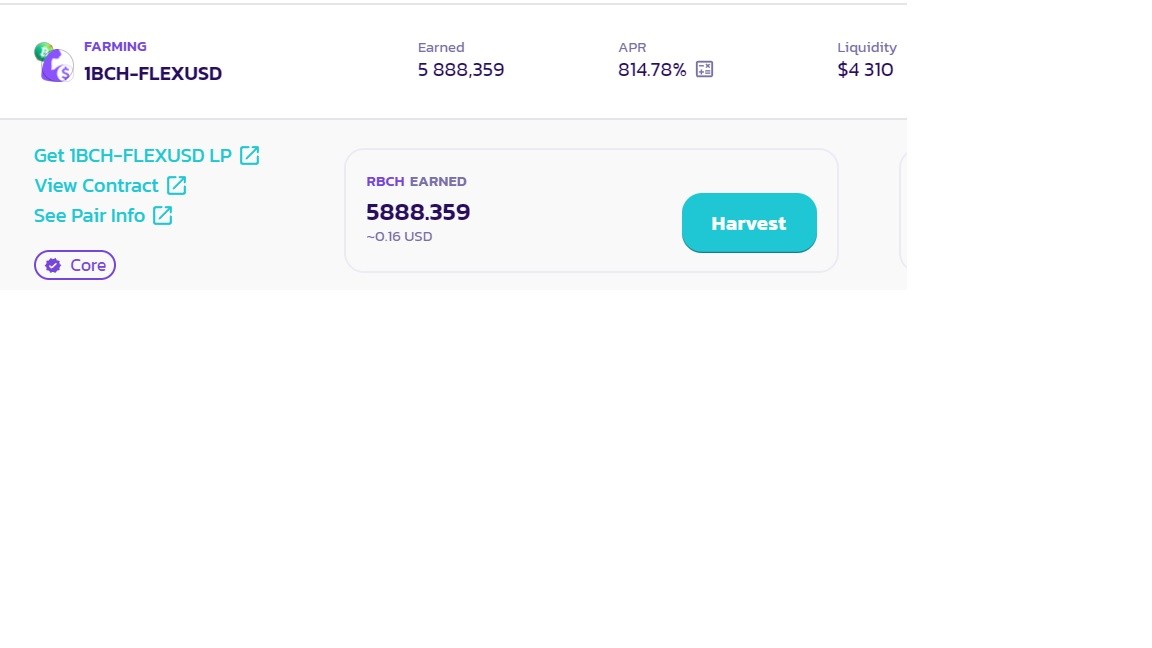1152x648 pixels.
Task: Collapse the 1BCH-FLEXUSD farm row by its name
Action: (x=153, y=73)
